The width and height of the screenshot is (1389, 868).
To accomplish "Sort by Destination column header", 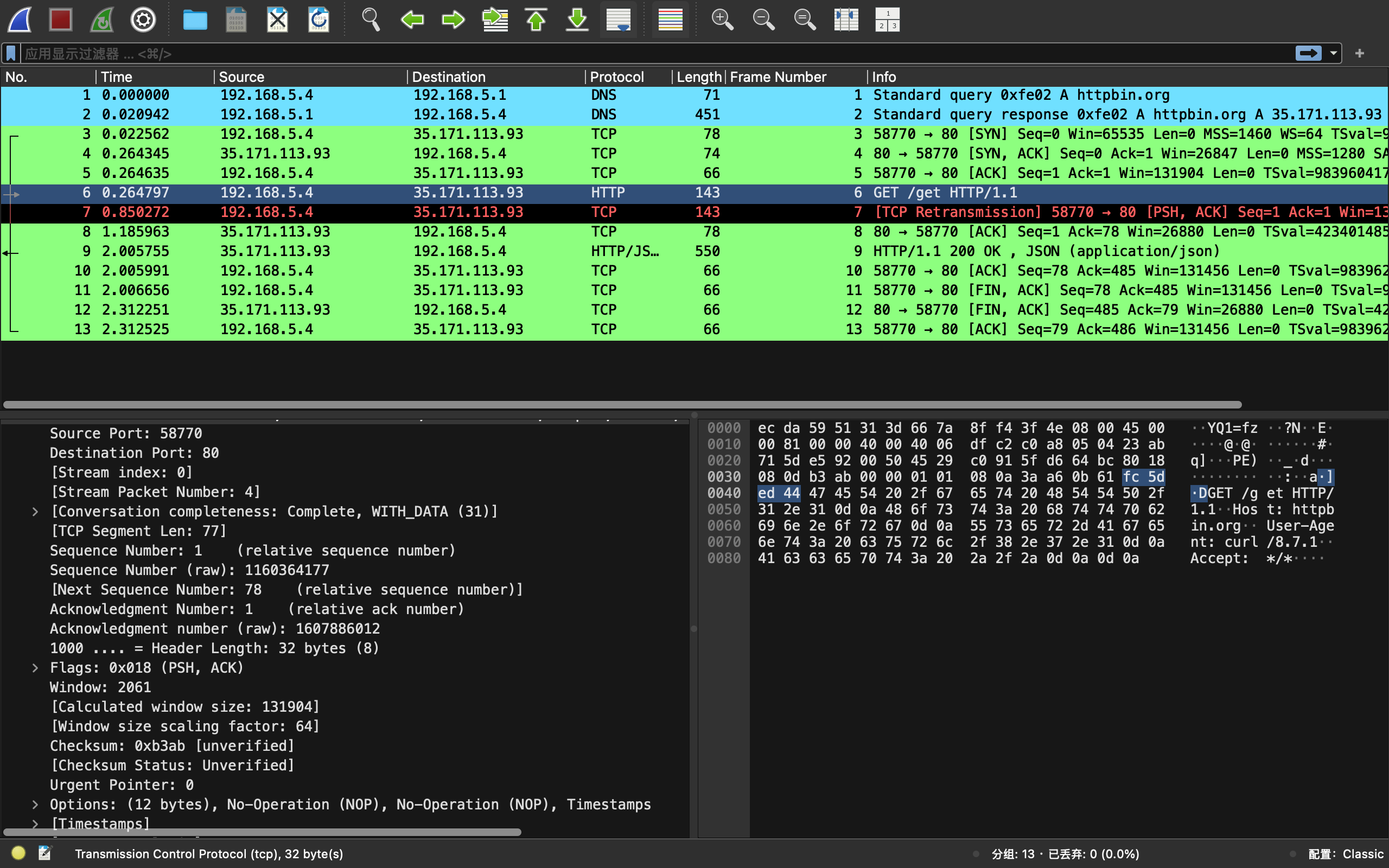I will point(496,77).
